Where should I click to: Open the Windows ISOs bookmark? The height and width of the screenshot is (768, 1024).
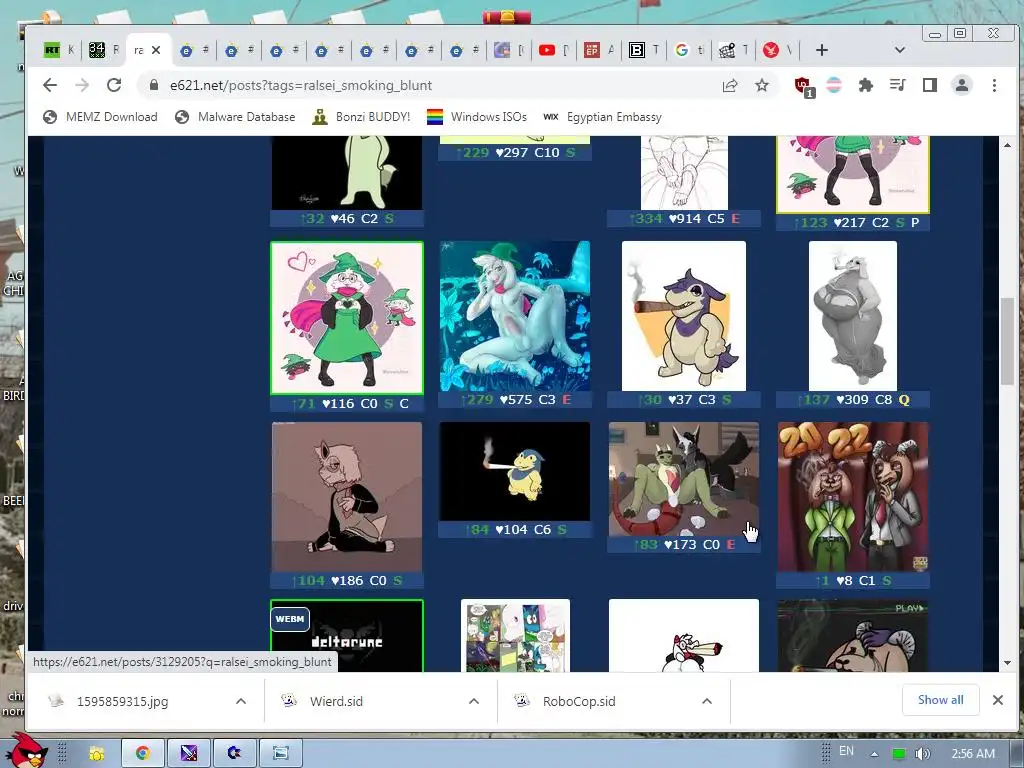click(477, 117)
